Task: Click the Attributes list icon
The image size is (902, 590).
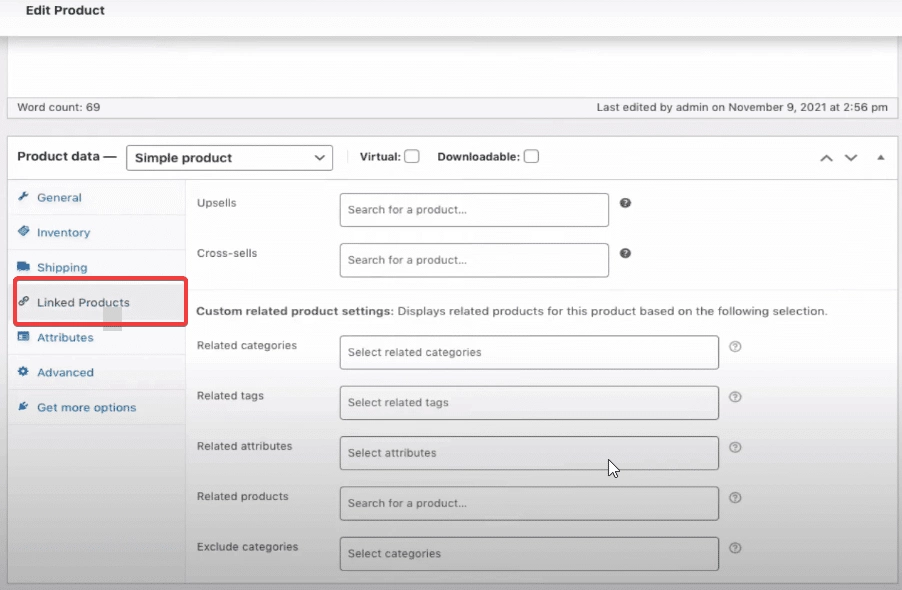Action: (24, 337)
